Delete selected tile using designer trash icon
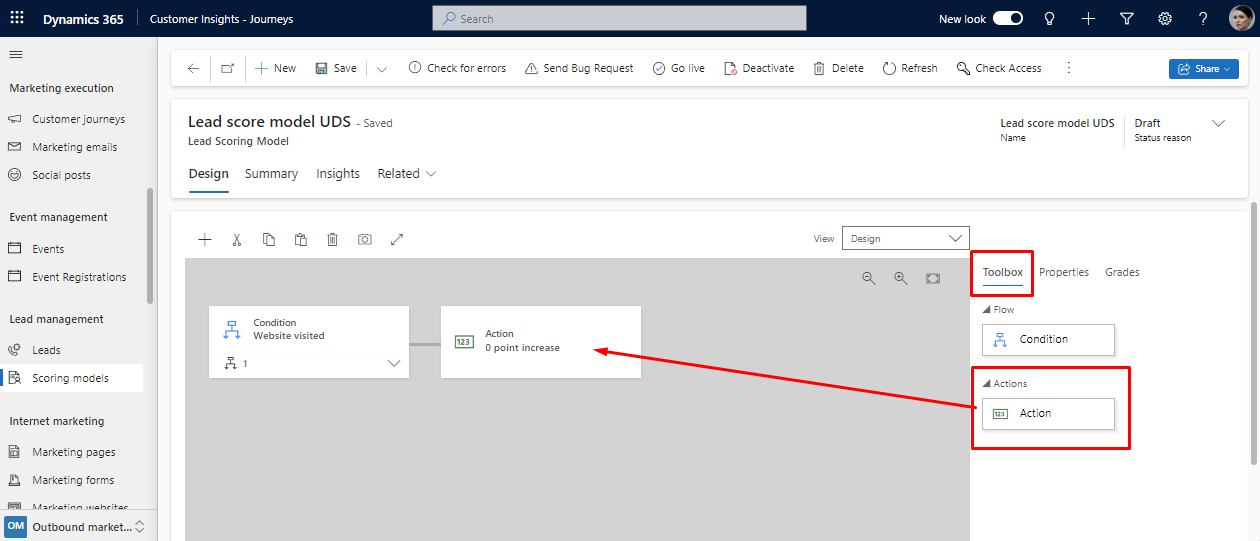Image resolution: width=1260 pixels, height=541 pixels. point(333,240)
